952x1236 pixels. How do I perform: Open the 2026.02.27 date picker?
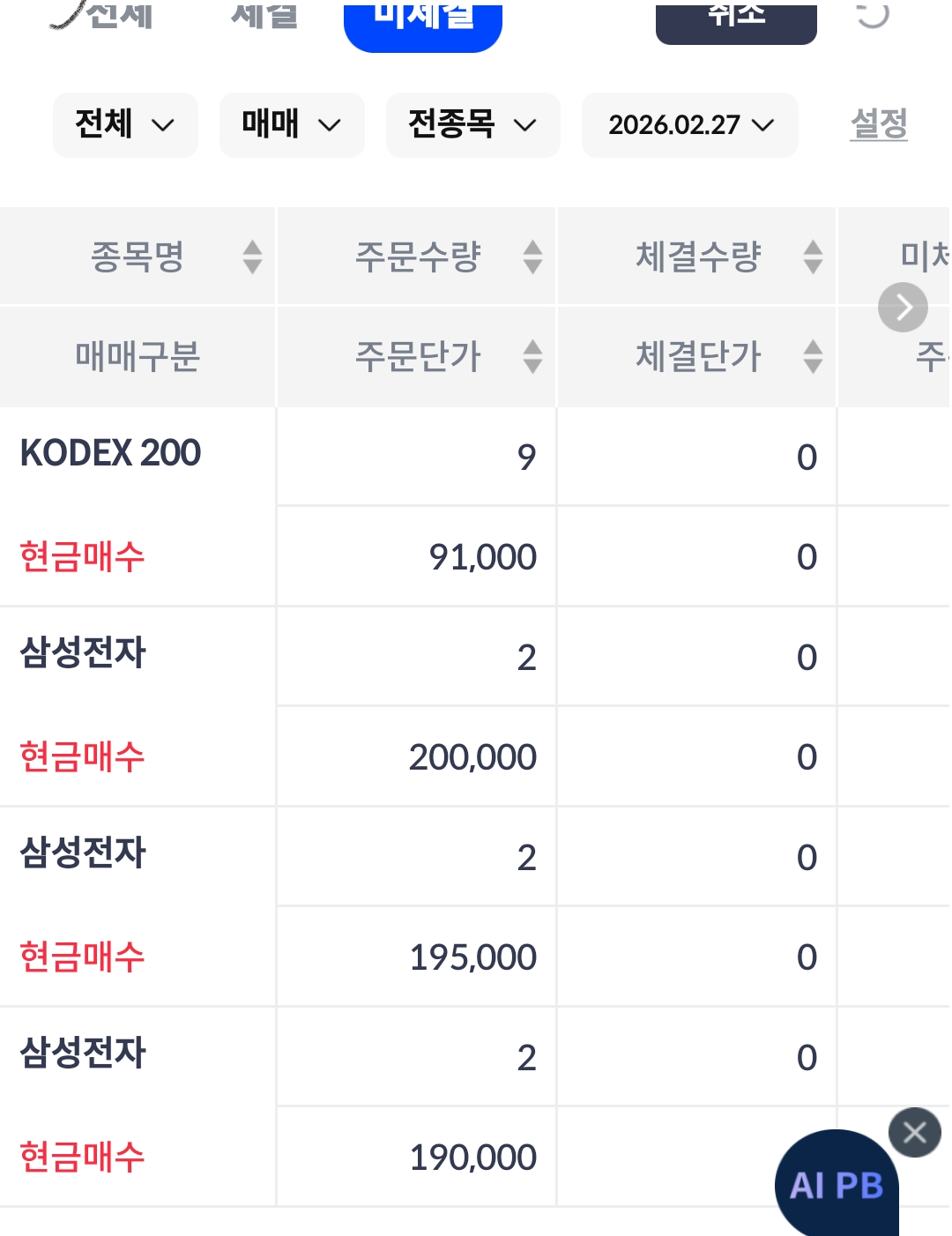(690, 125)
